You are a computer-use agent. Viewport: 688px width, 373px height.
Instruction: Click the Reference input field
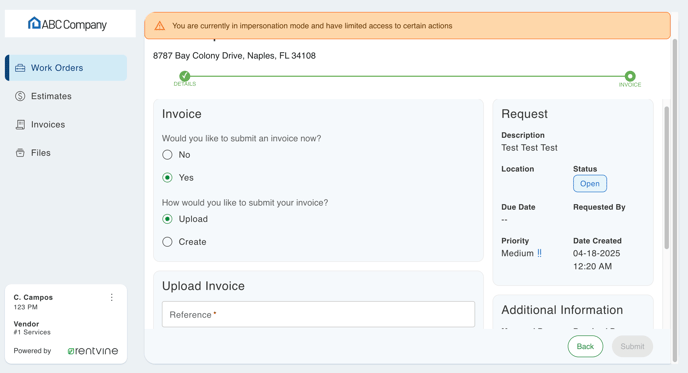(x=318, y=314)
